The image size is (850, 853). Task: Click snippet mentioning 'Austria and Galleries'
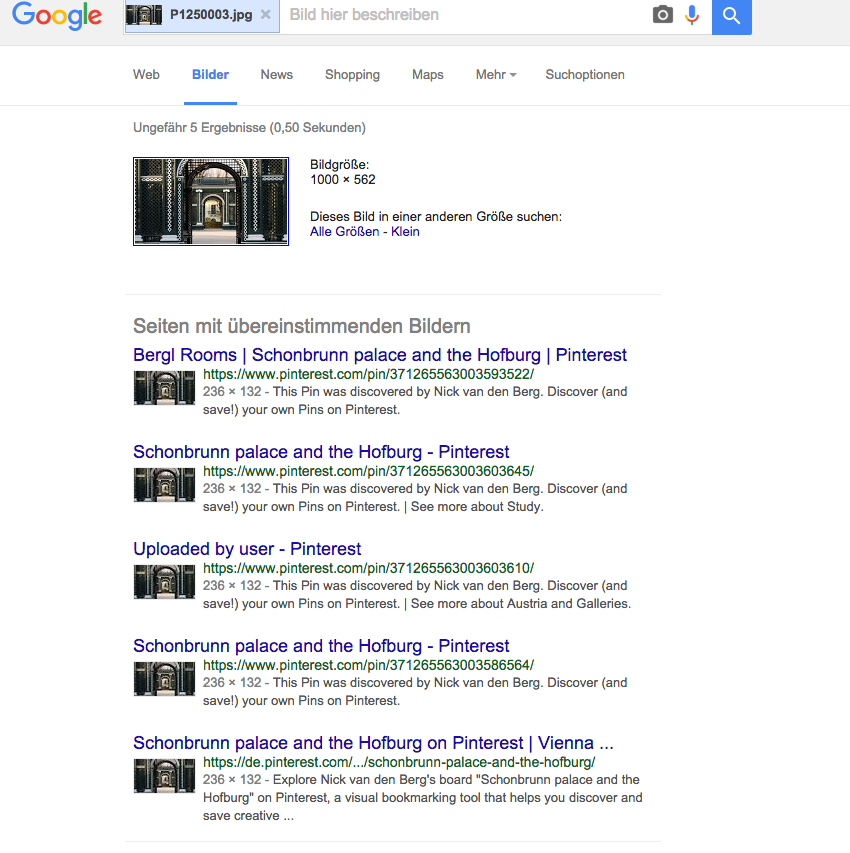pos(417,595)
